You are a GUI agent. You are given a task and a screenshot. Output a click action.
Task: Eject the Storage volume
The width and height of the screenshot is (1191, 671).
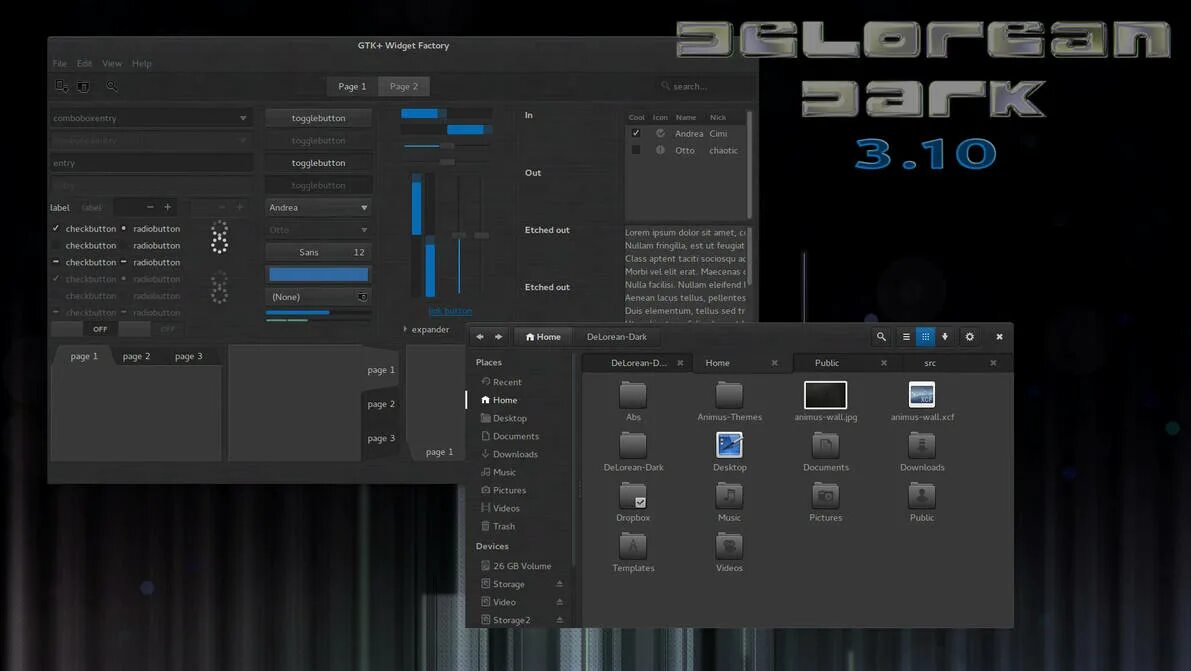pos(559,584)
